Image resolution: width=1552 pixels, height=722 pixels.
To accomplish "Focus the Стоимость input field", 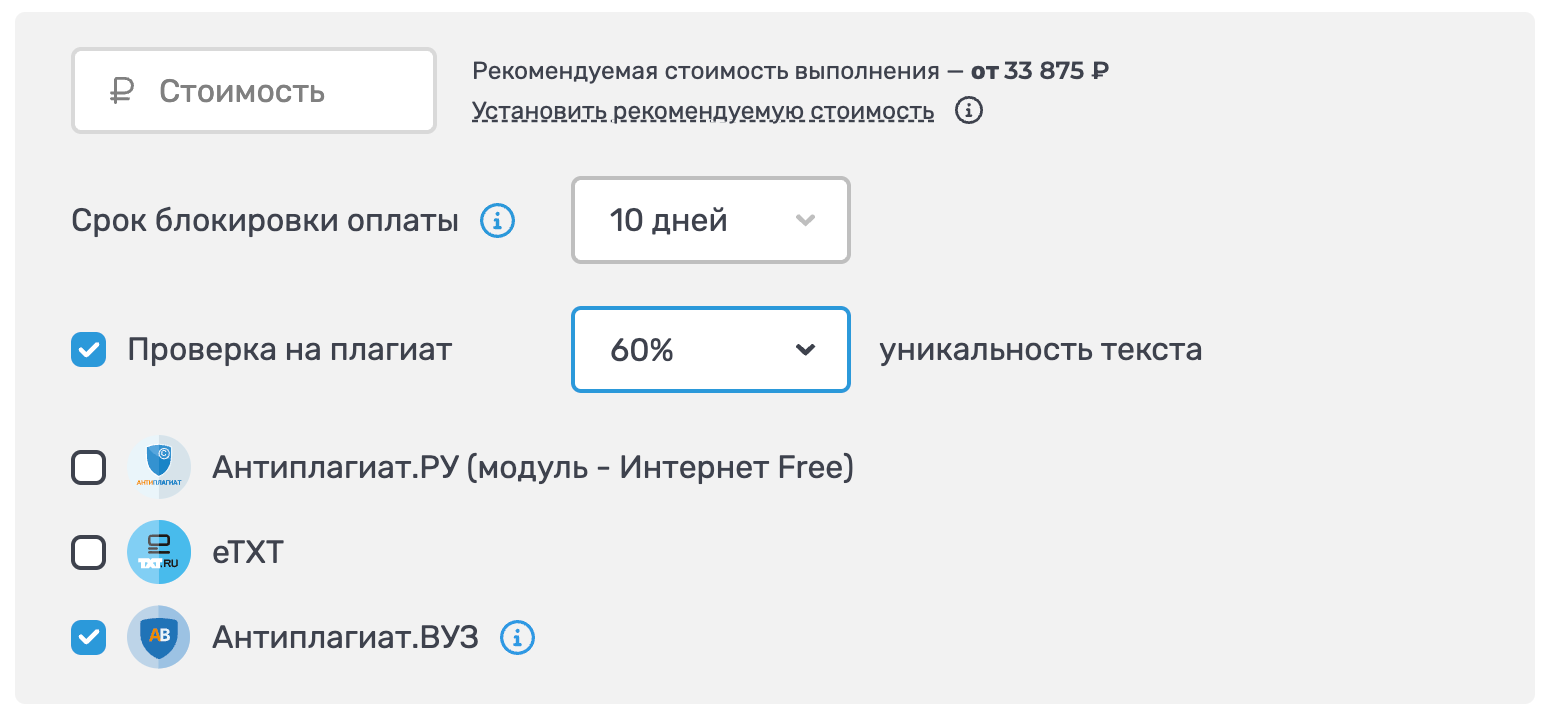I will pyautogui.click(x=254, y=91).
